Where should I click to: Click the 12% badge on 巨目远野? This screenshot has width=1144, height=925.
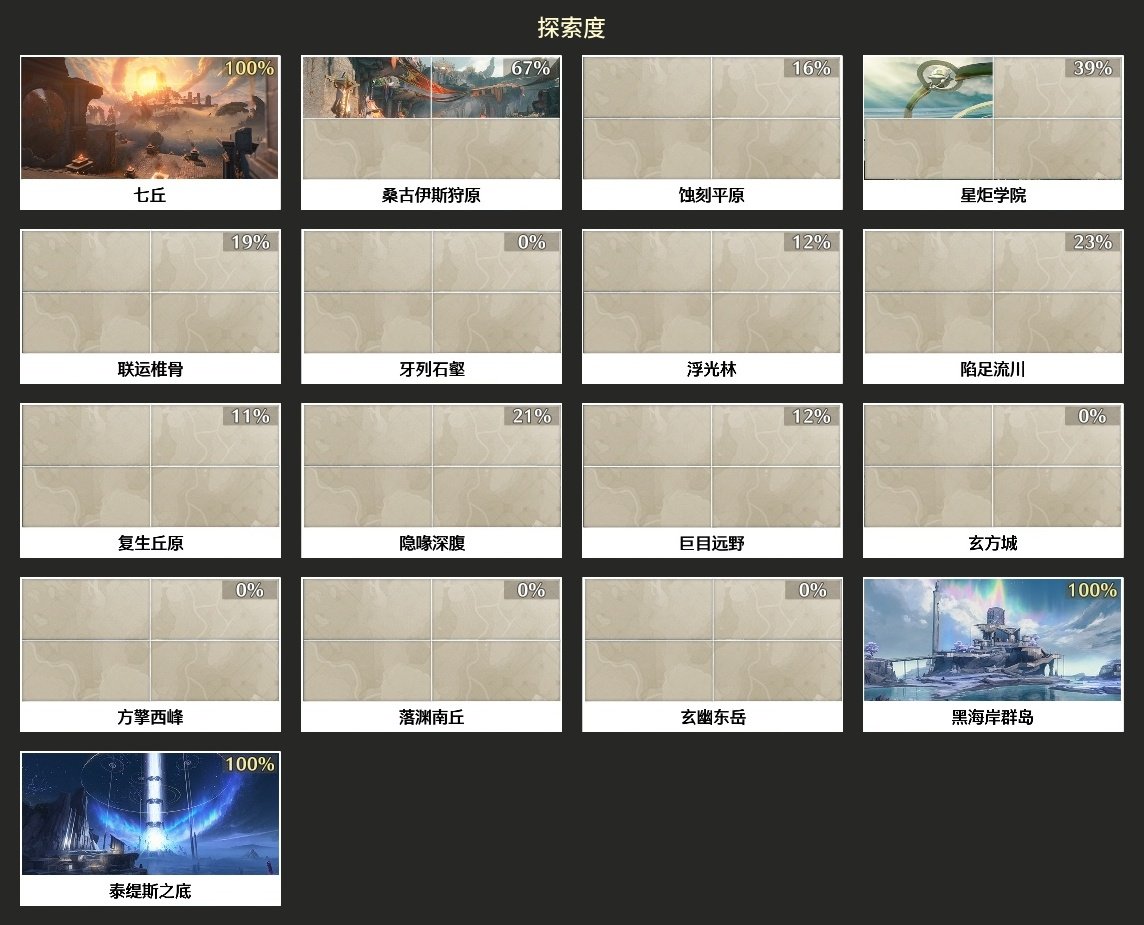811,416
